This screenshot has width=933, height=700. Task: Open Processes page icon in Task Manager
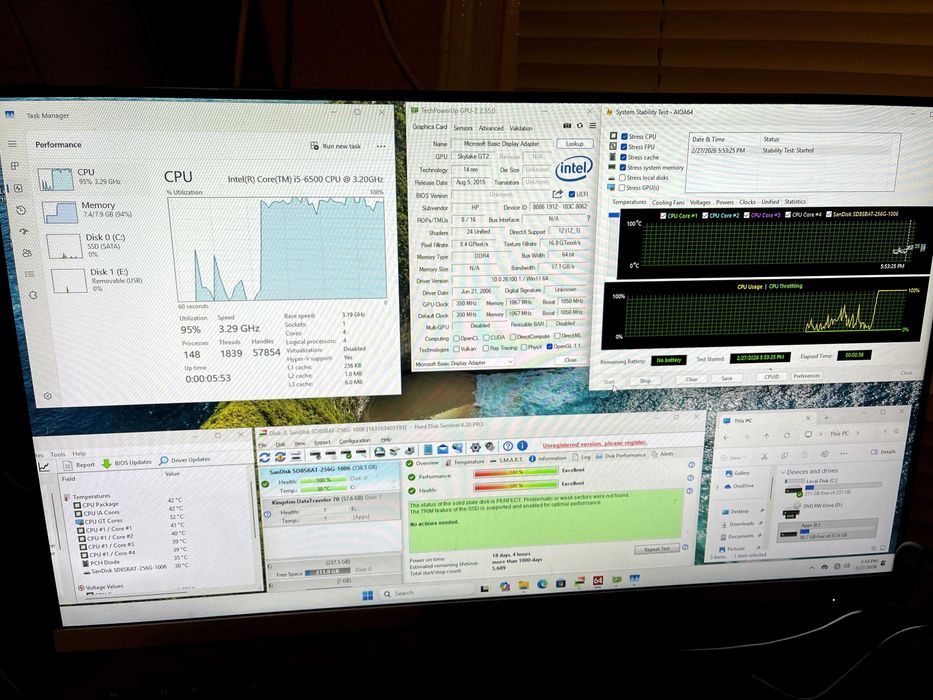[x=14, y=166]
